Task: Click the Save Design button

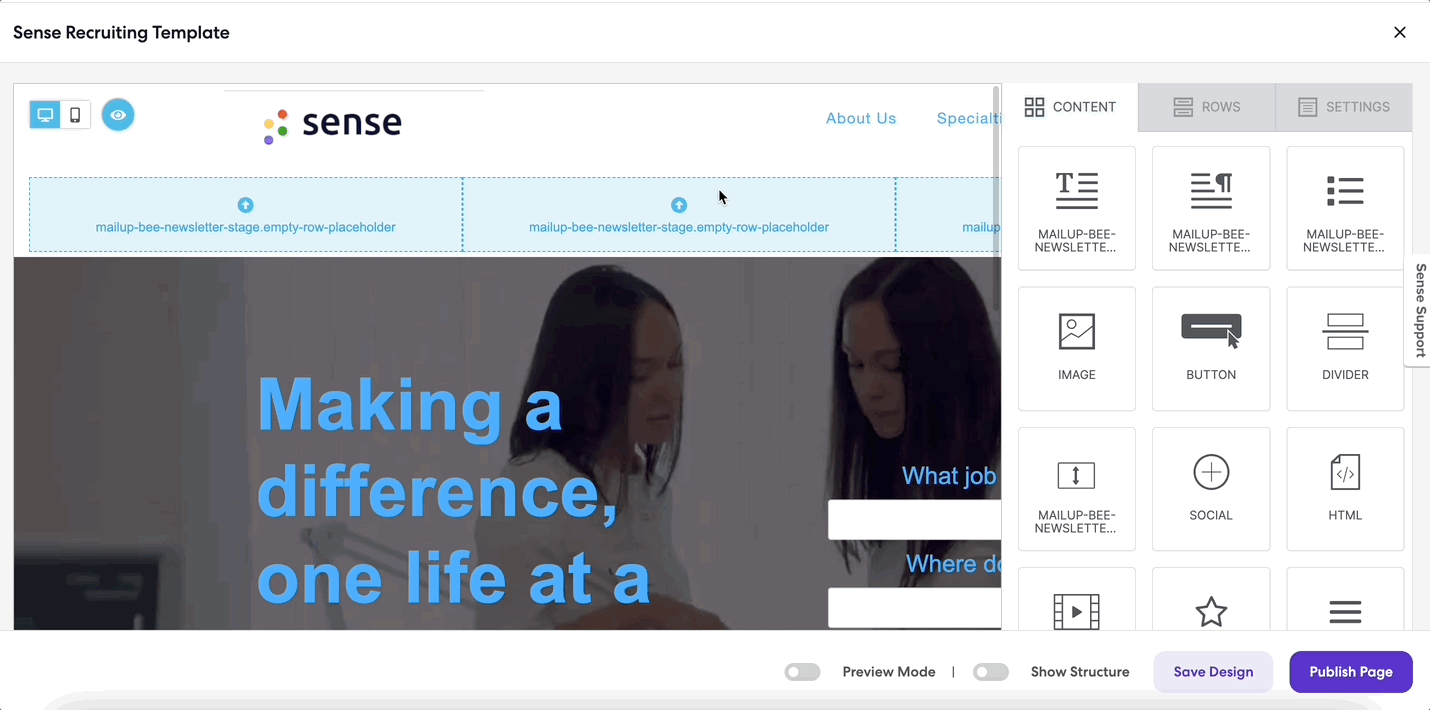Action: [x=1213, y=672]
